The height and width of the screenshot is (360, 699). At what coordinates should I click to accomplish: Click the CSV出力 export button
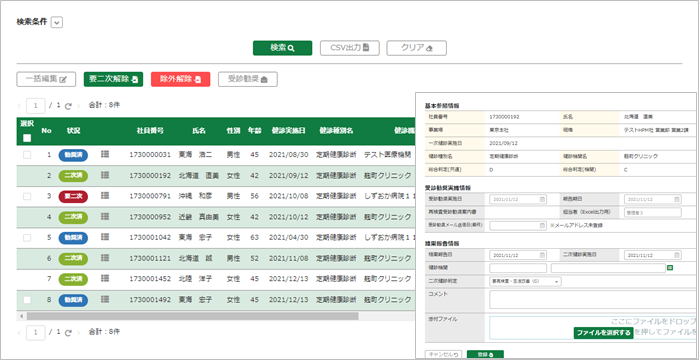coord(350,48)
